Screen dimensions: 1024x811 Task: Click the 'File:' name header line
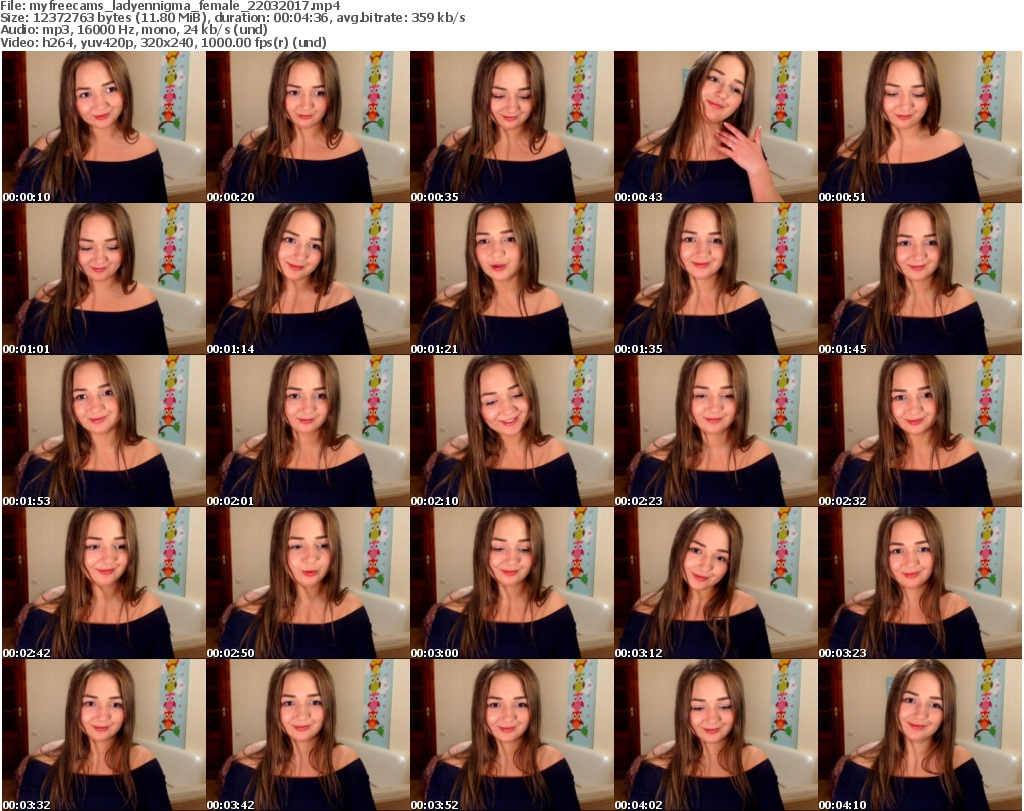[170, 6]
